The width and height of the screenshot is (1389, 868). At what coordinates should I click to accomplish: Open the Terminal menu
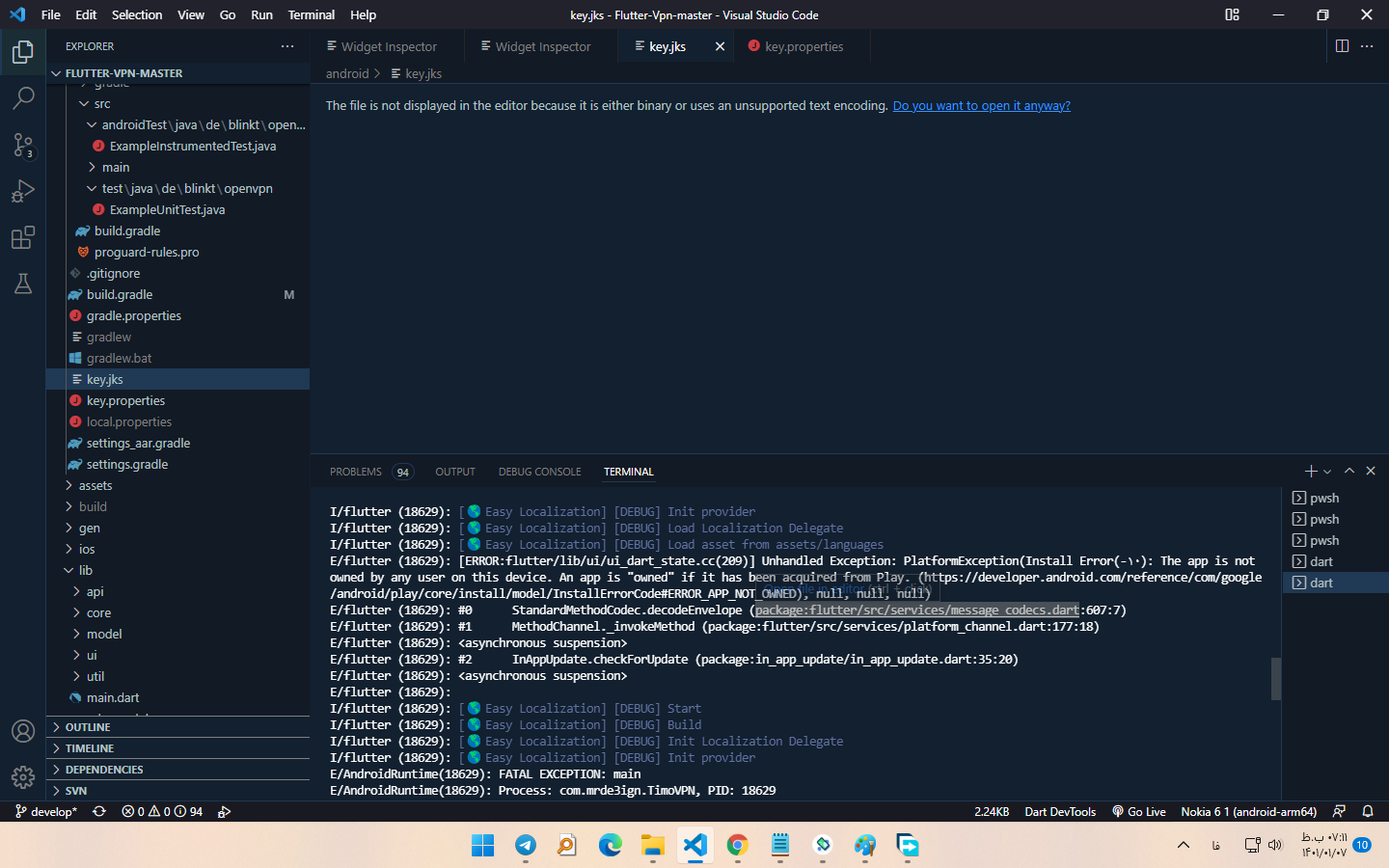click(x=312, y=14)
